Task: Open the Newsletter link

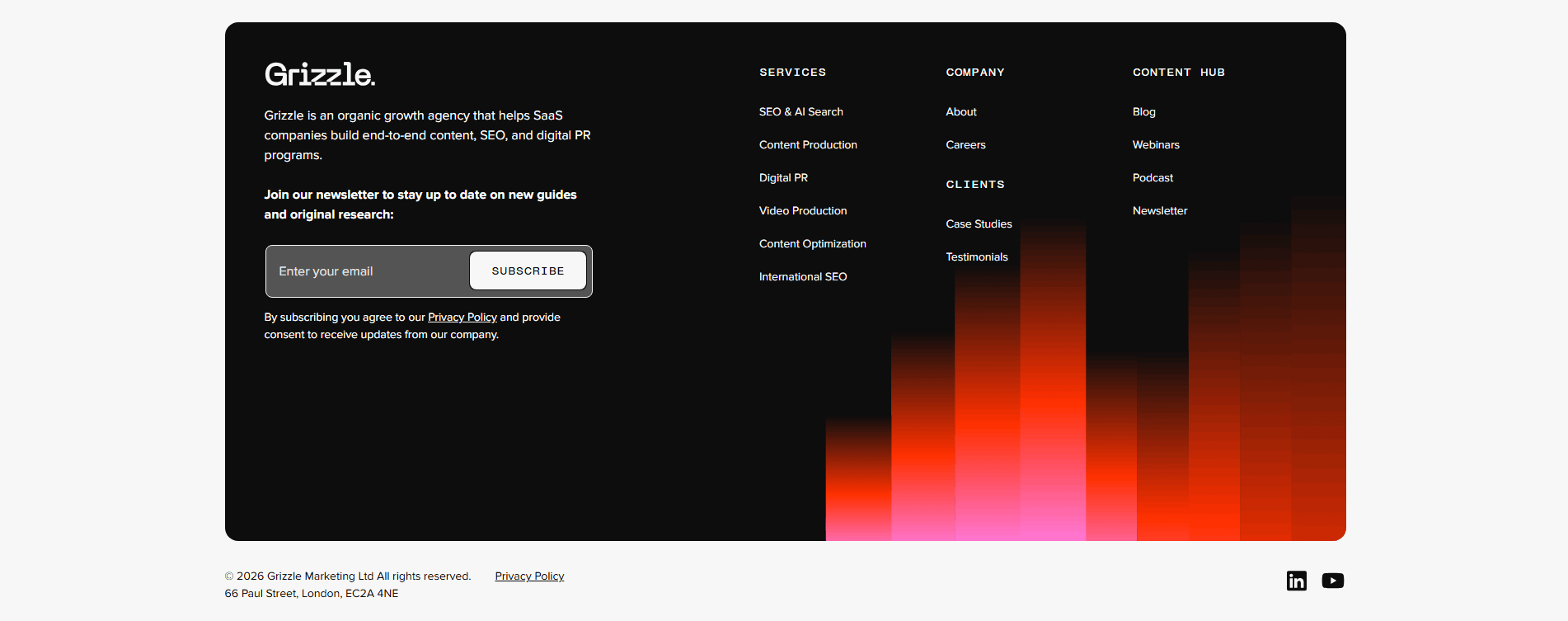Action: click(x=1159, y=210)
